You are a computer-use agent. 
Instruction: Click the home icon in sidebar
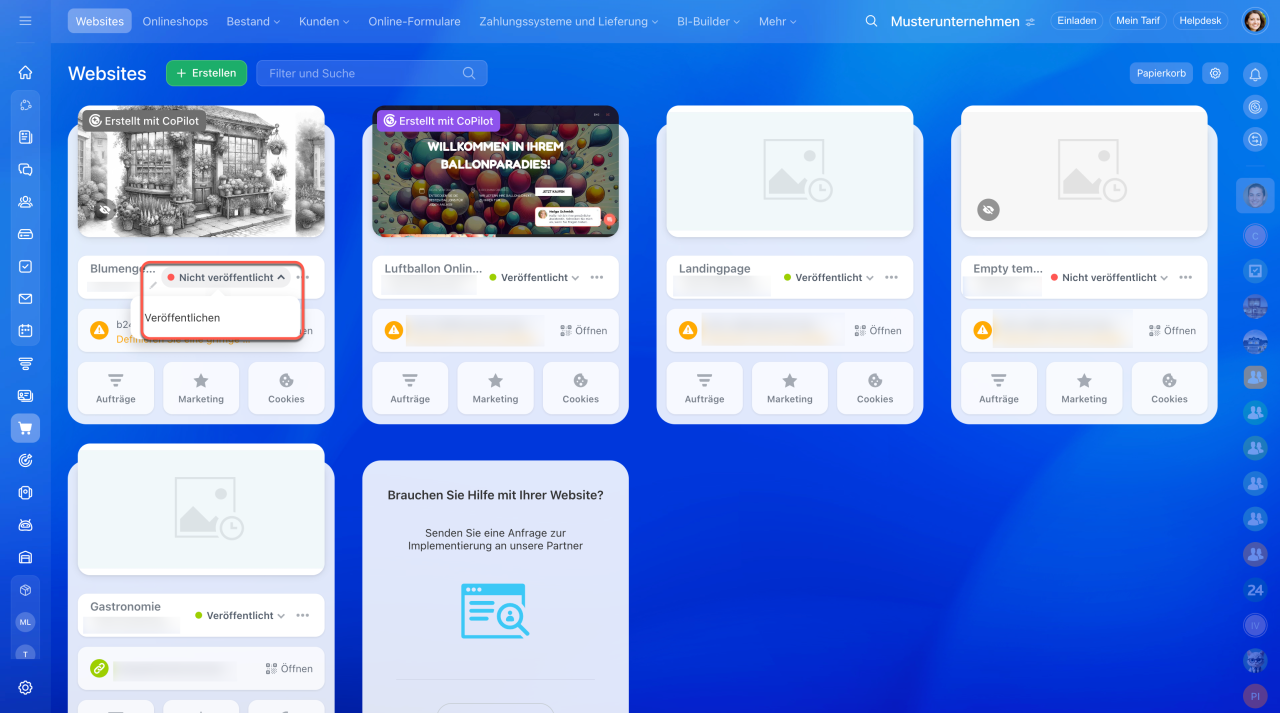point(25,72)
